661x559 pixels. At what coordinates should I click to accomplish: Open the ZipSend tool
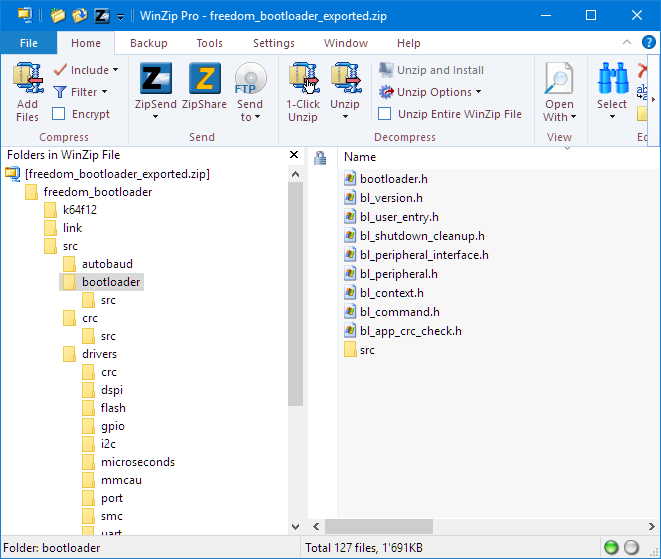pos(155,80)
